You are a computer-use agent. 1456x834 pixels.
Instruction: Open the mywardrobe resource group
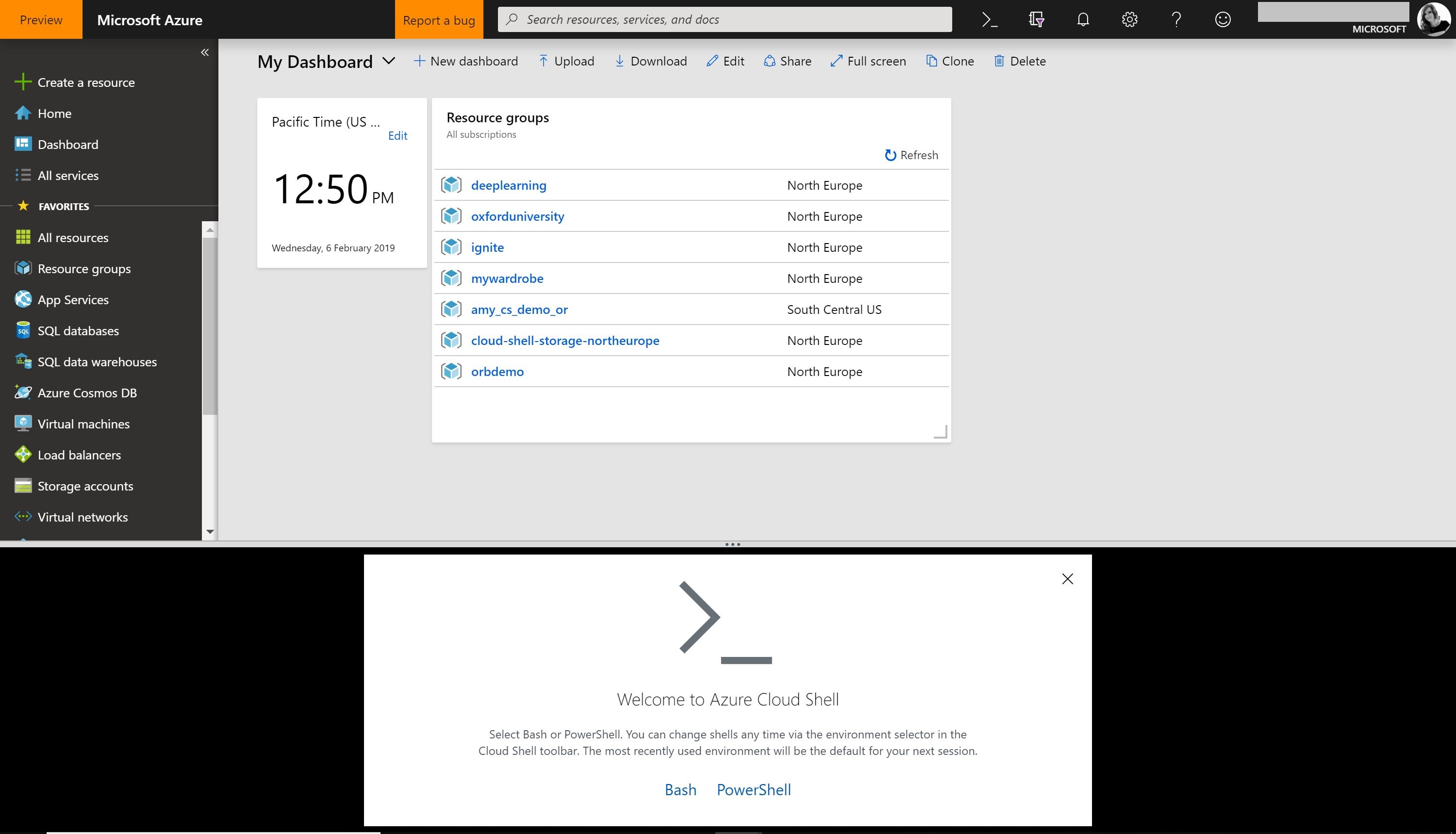coord(507,278)
